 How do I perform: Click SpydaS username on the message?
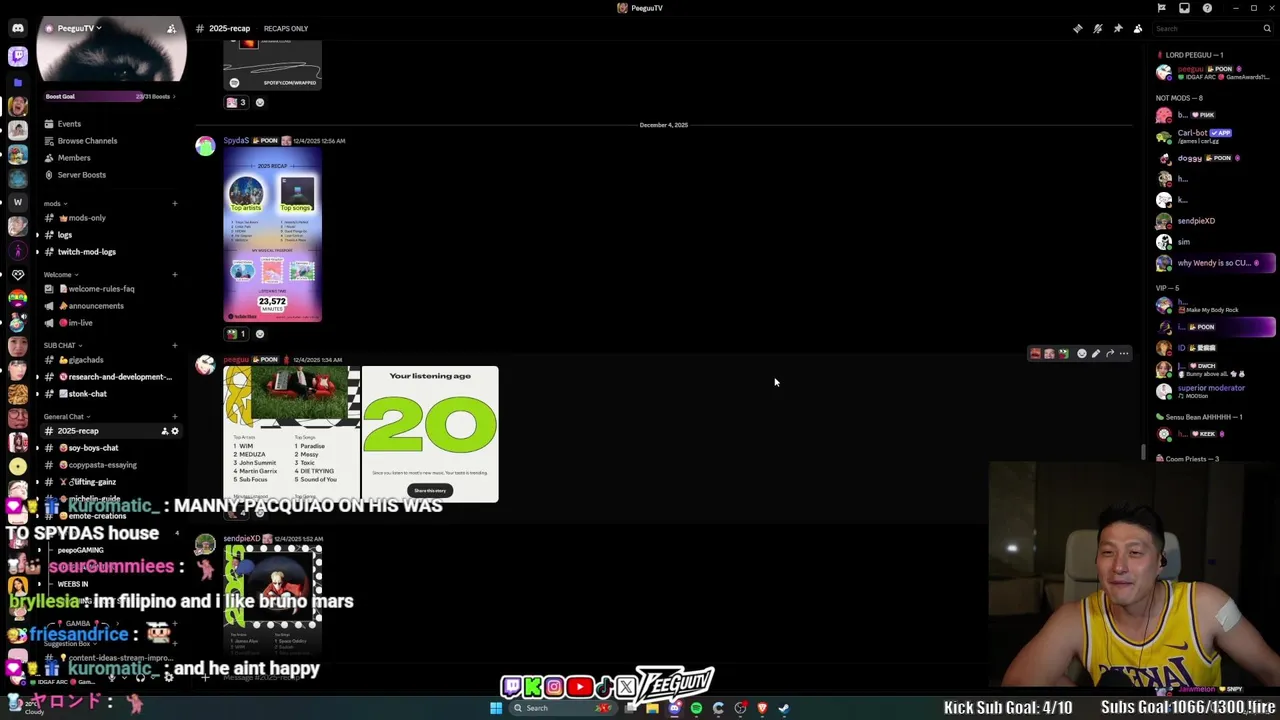(236, 141)
